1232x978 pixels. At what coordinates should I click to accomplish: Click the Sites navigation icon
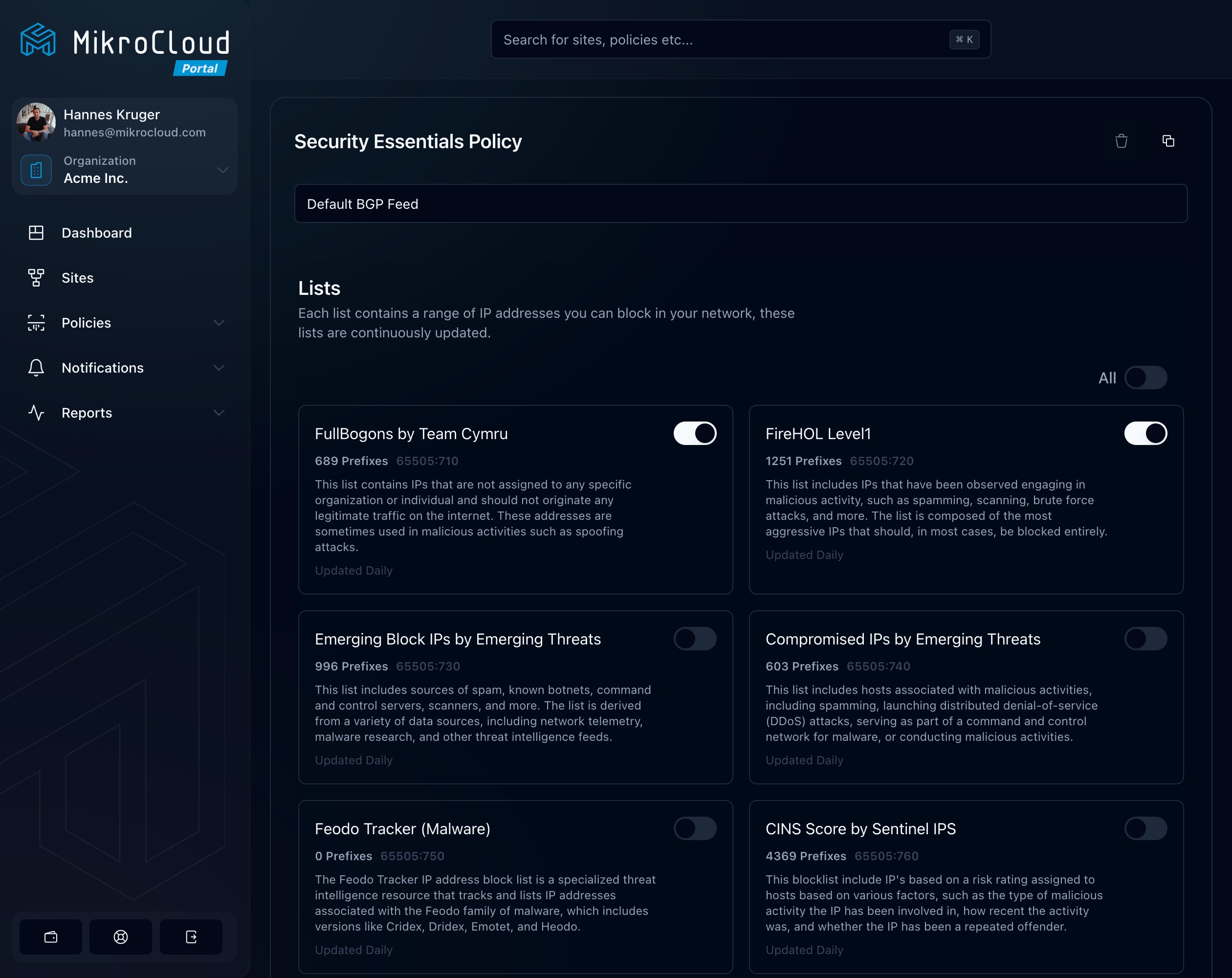[36, 277]
